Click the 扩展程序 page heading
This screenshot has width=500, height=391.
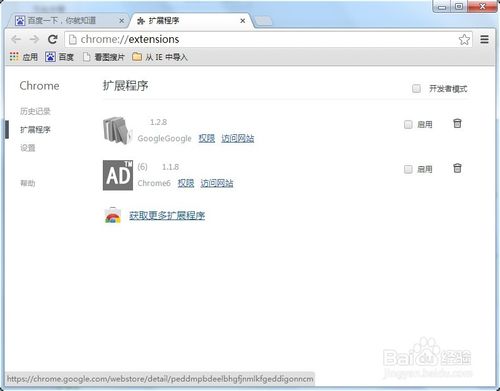[x=125, y=86]
